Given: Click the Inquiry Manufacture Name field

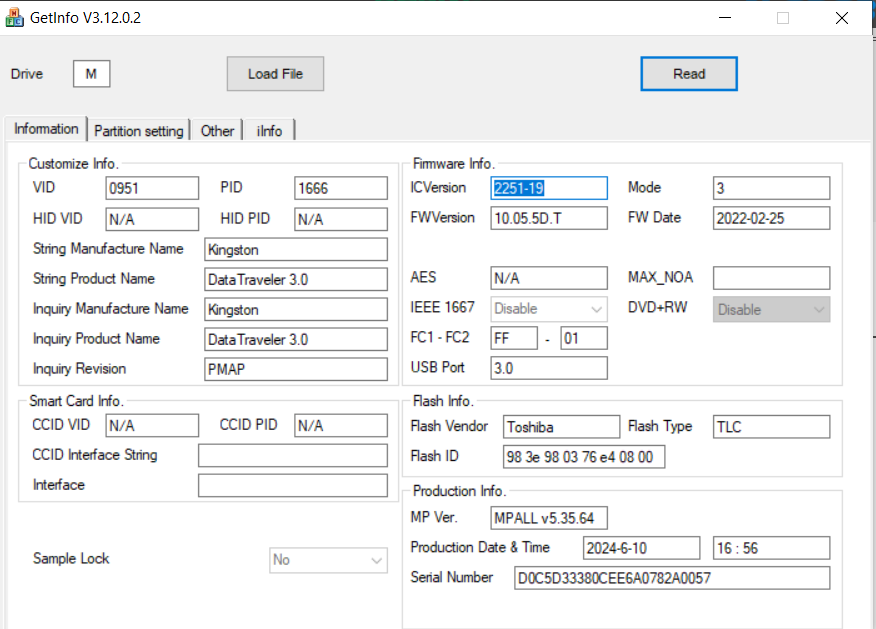Looking at the screenshot, I should (296, 309).
